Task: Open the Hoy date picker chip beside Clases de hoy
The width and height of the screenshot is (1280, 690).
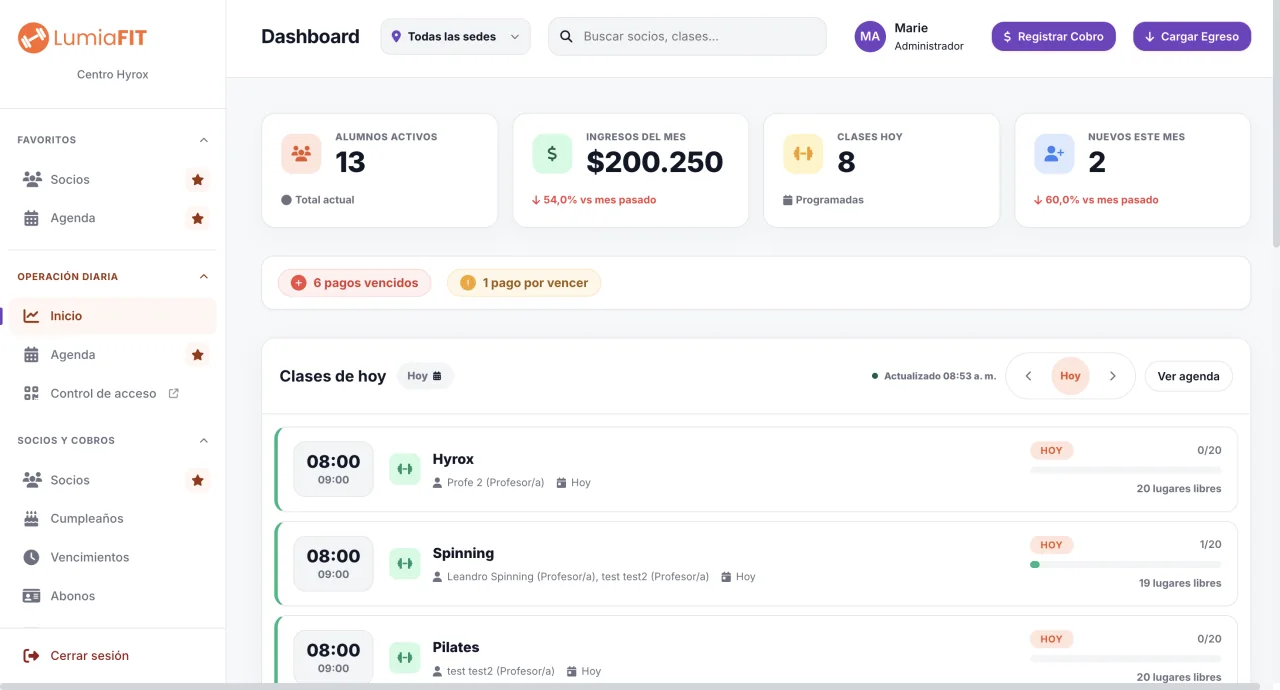Action: coord(425,376)
